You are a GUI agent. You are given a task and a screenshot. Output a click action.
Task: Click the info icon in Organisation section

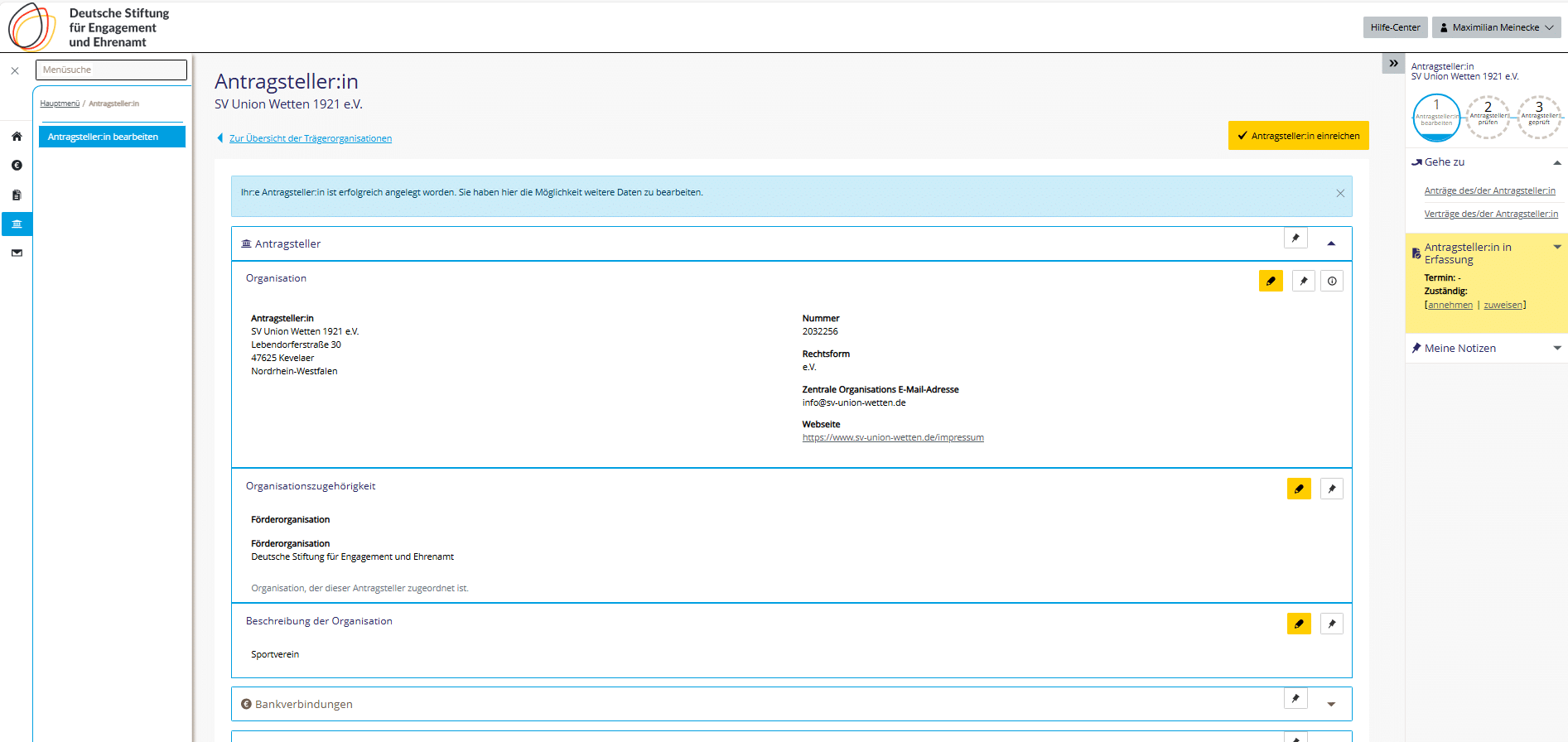1332,282
